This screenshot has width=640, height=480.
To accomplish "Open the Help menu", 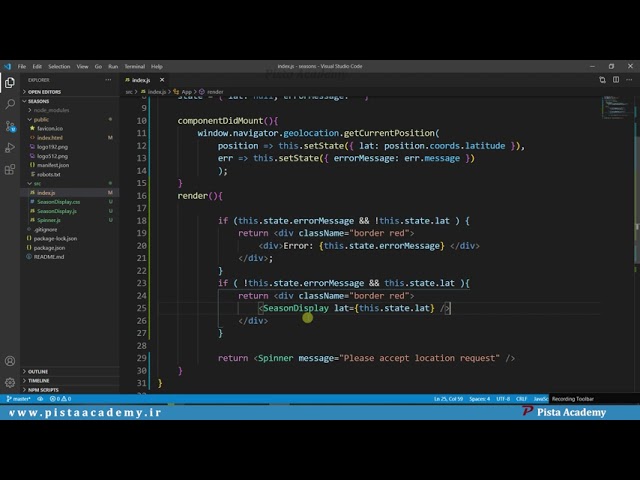I will click(x=157, y=67).
